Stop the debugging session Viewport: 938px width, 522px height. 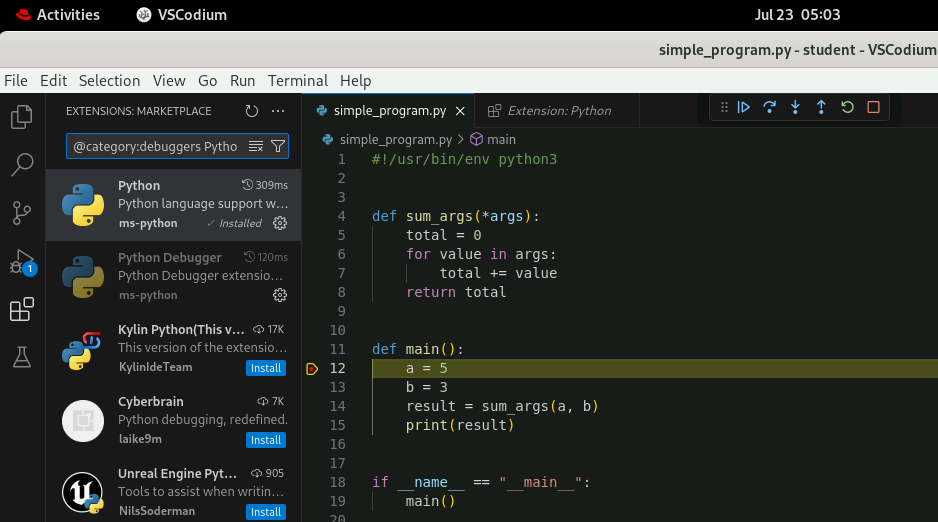pos(873,107)
